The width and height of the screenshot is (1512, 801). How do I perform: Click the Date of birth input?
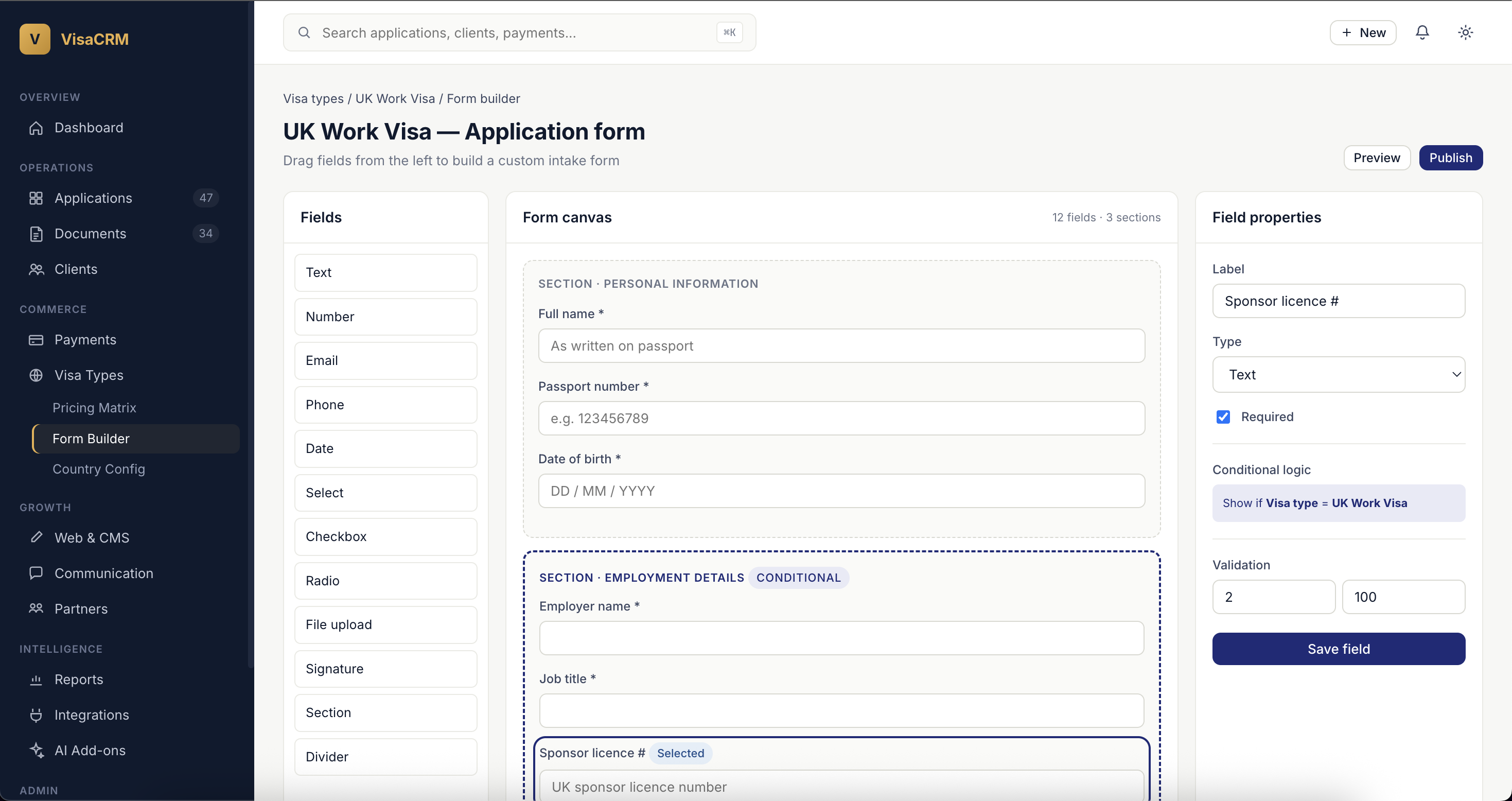842,491
